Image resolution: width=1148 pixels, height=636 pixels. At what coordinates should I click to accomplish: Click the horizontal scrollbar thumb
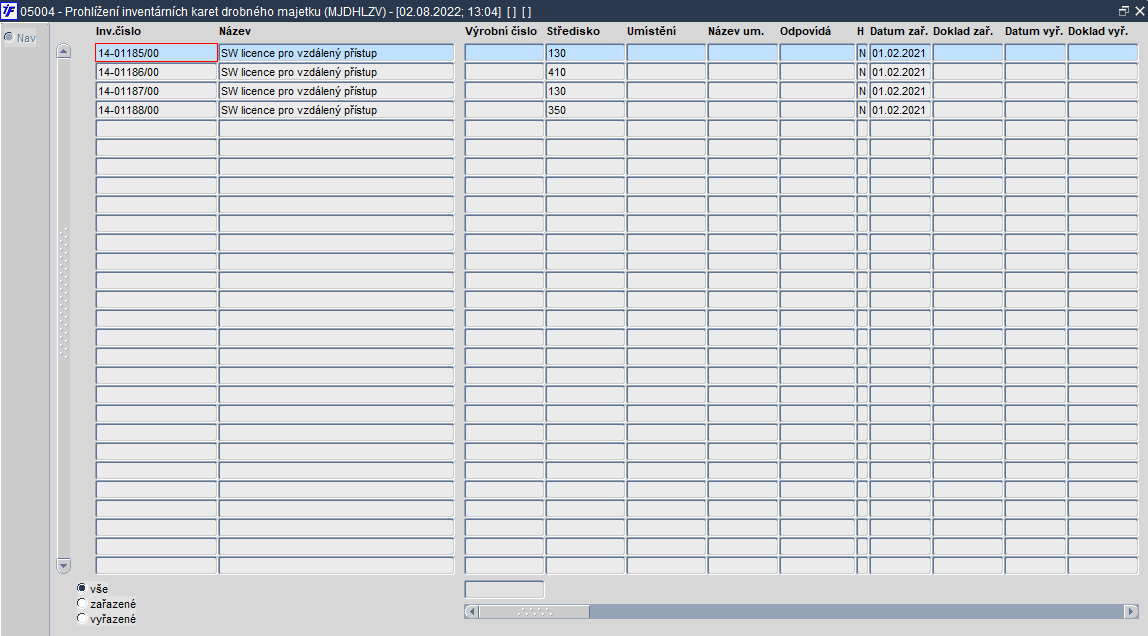(x=534, y=611)
